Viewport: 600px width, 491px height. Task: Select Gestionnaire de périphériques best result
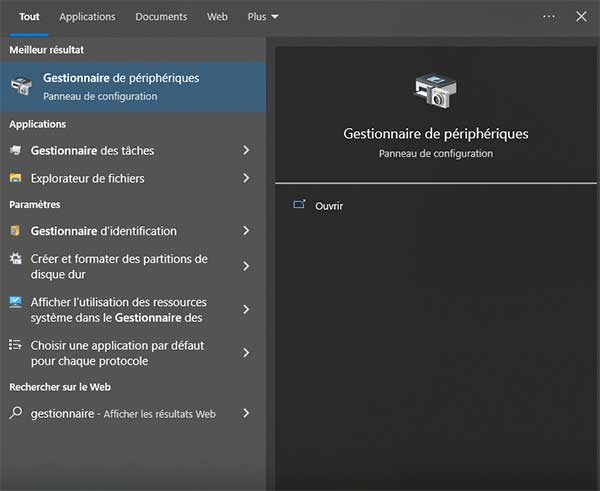pyautogui.click(x=133, y=86)
